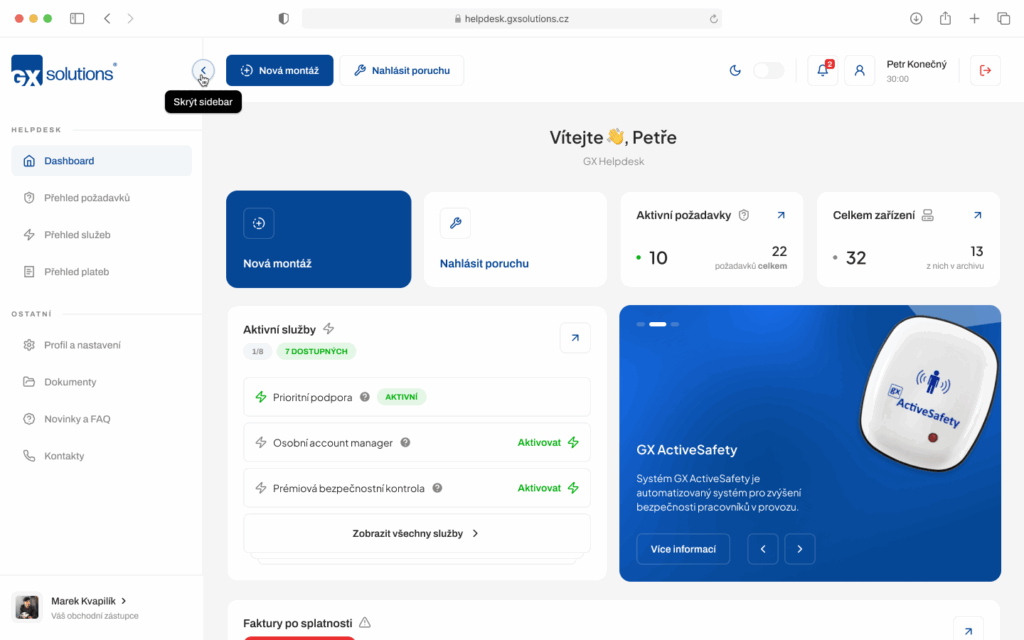Go to next banner slide

(799, 549)
